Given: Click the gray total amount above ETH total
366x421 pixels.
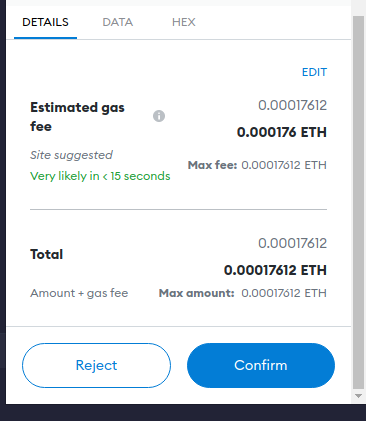Looking at the screenshot, I should point(293,243).
